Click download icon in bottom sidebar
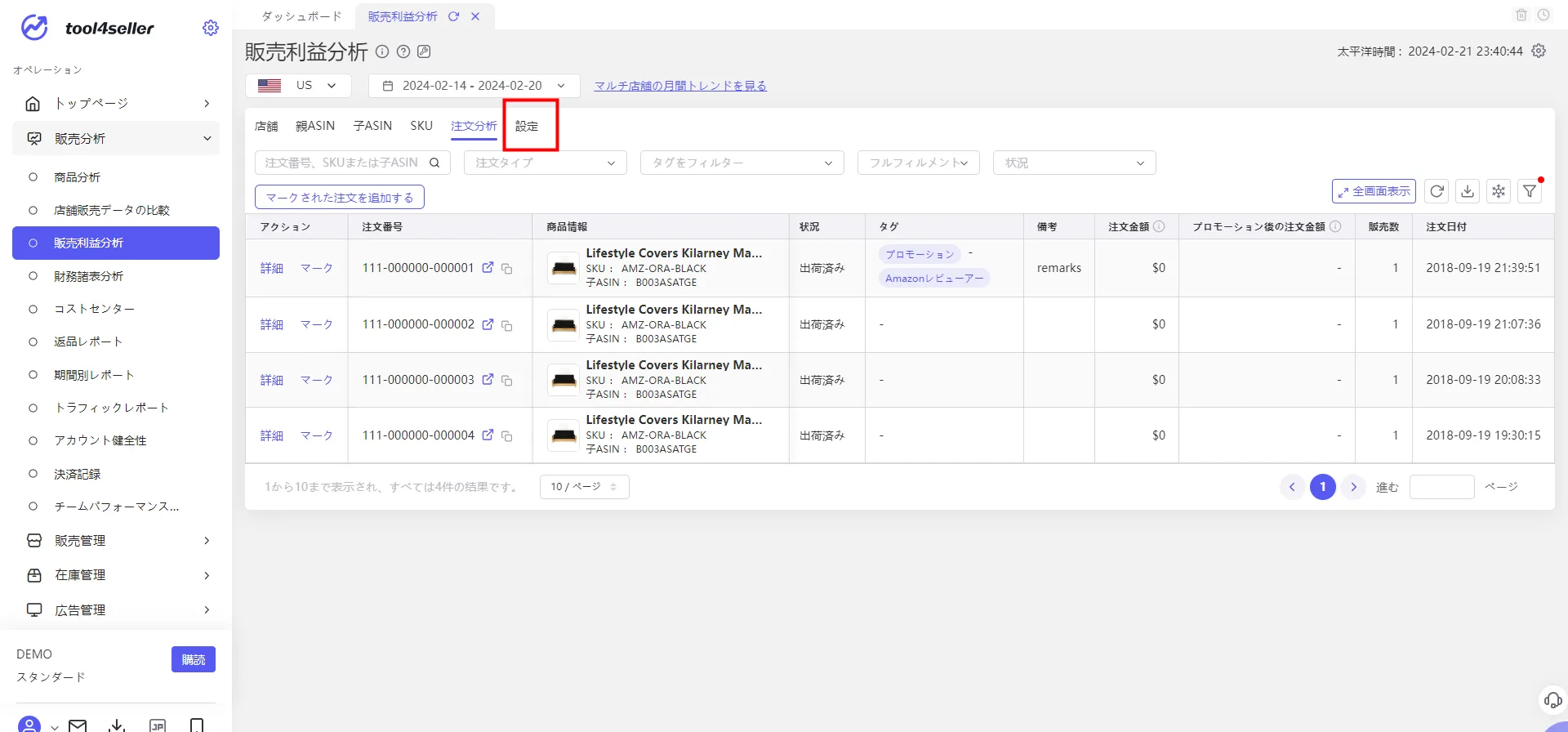This screenshot has width=1568, height=732. click(x=117, y=725)
